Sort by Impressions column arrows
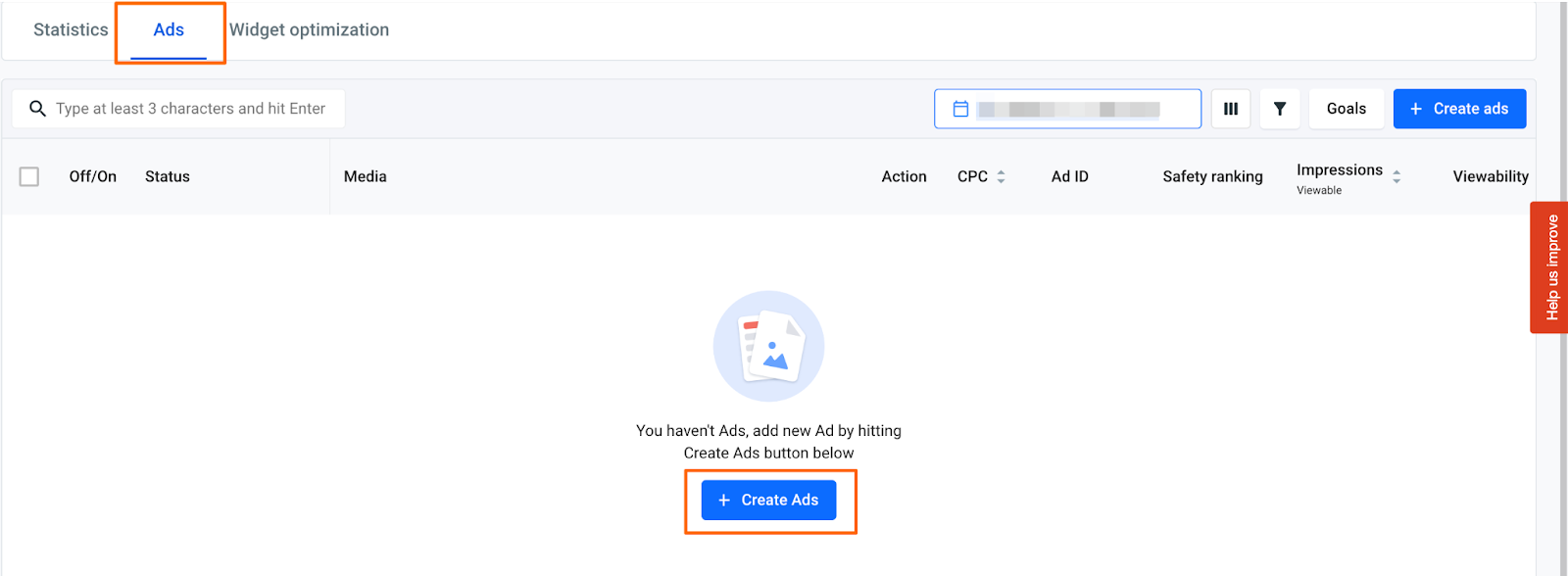Viewport: 1568px width, 576px height. pos(1396,176)
